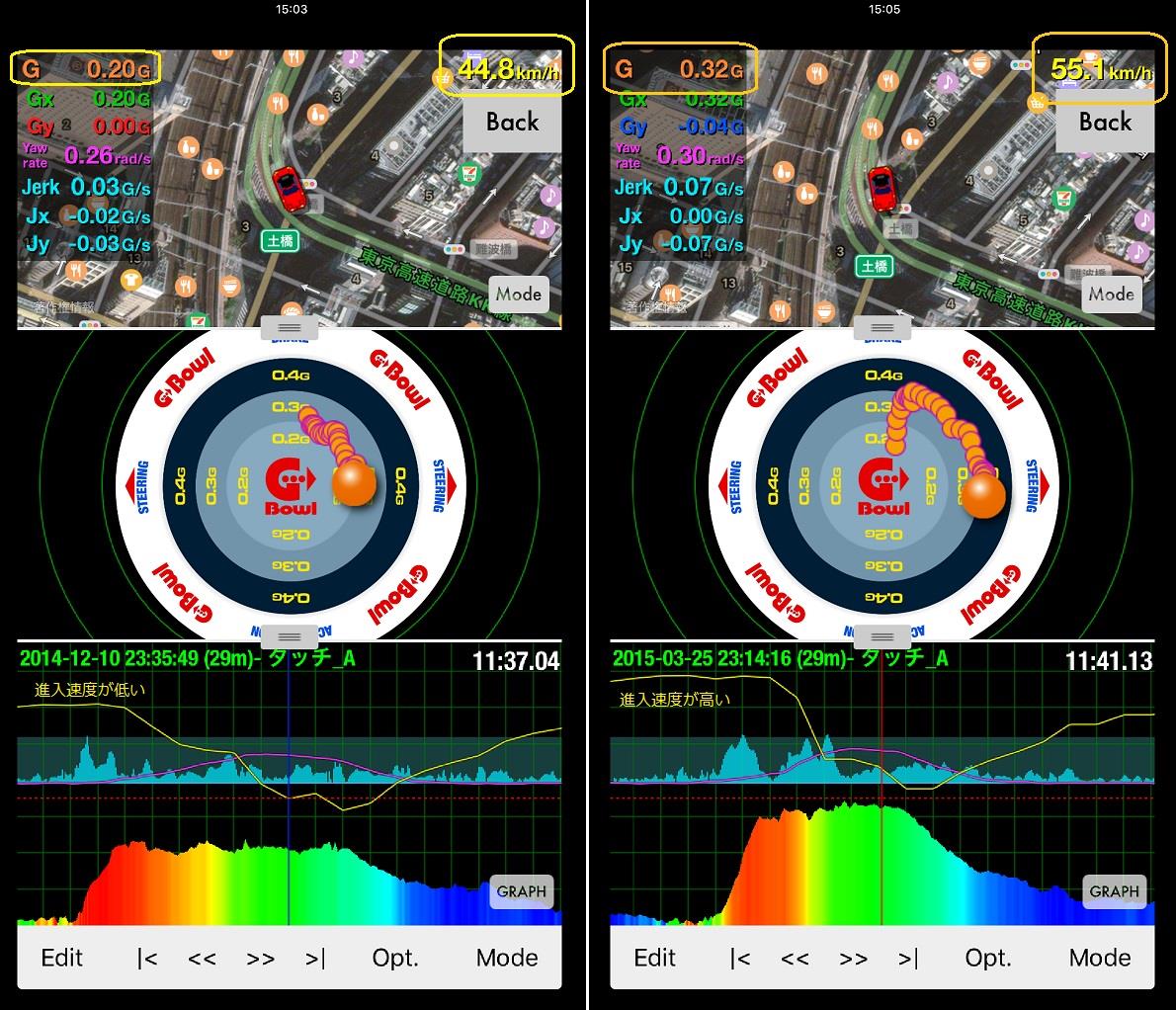Image resolution: width=1176 pixels, height=1010 pixels.
Task: Tap the Yaw rate 0.26 rad/s value
Action: [108, 155]
